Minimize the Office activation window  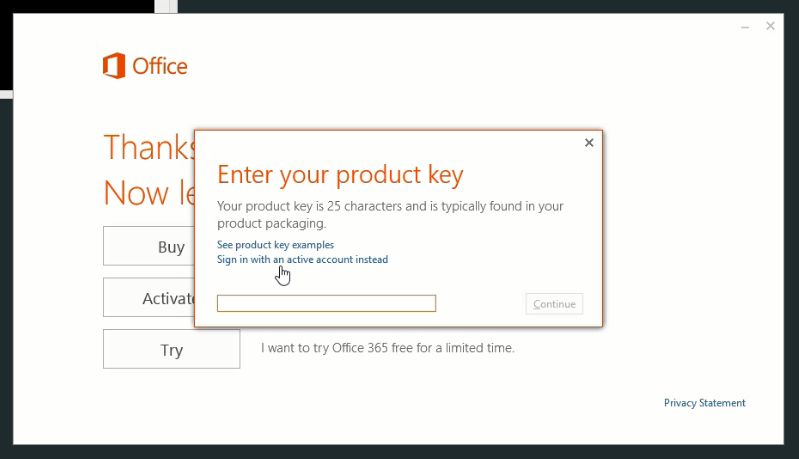pyautogui.click(x=745, y=26)
